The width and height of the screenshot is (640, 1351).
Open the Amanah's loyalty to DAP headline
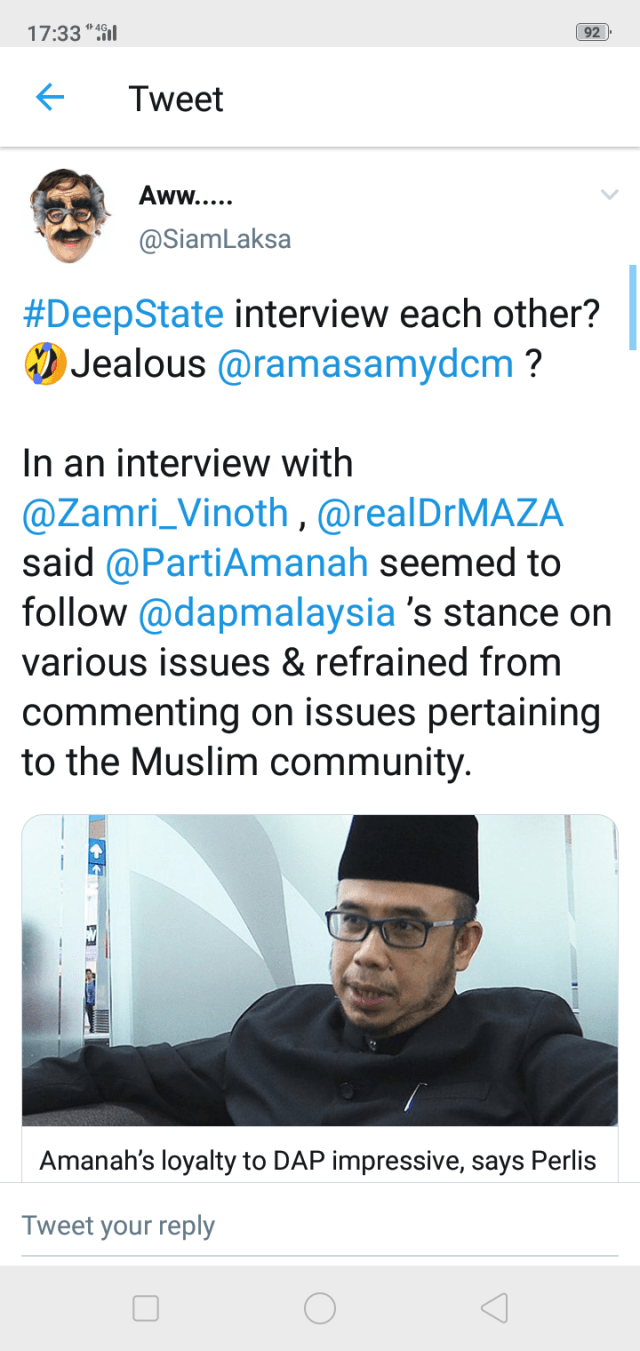pos(318,1161)
